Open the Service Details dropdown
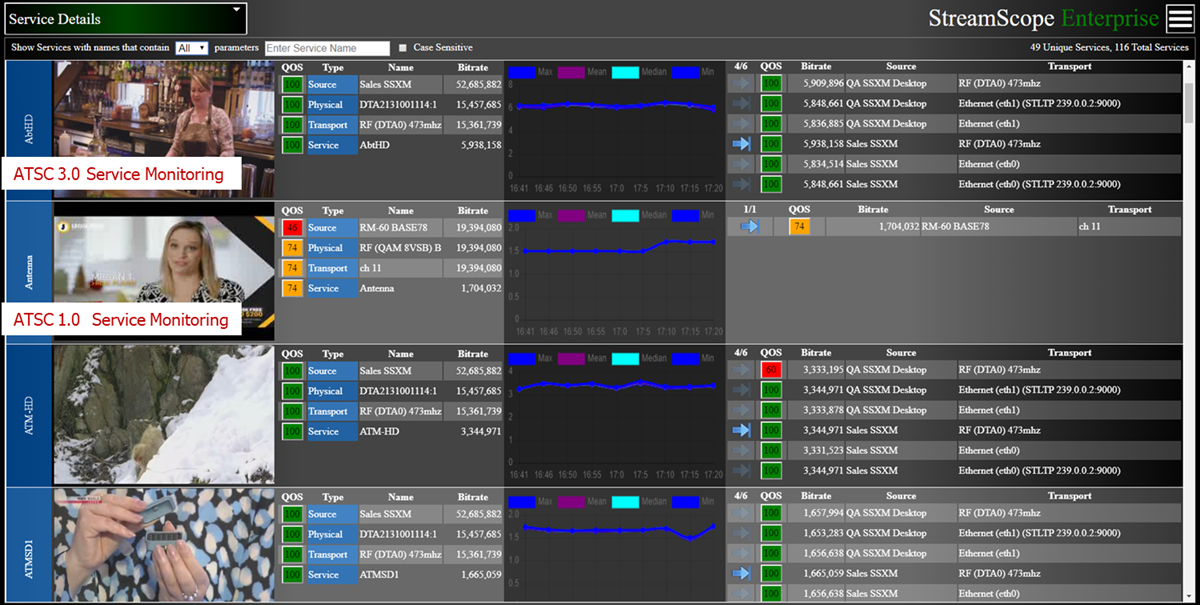Viewport: 1200px width, 605px height. point(124,18)
